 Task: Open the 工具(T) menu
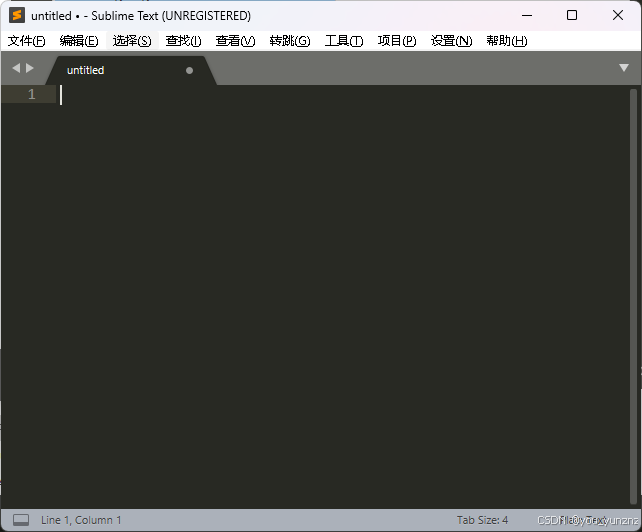pyautogui.click(x=344, y=41)
